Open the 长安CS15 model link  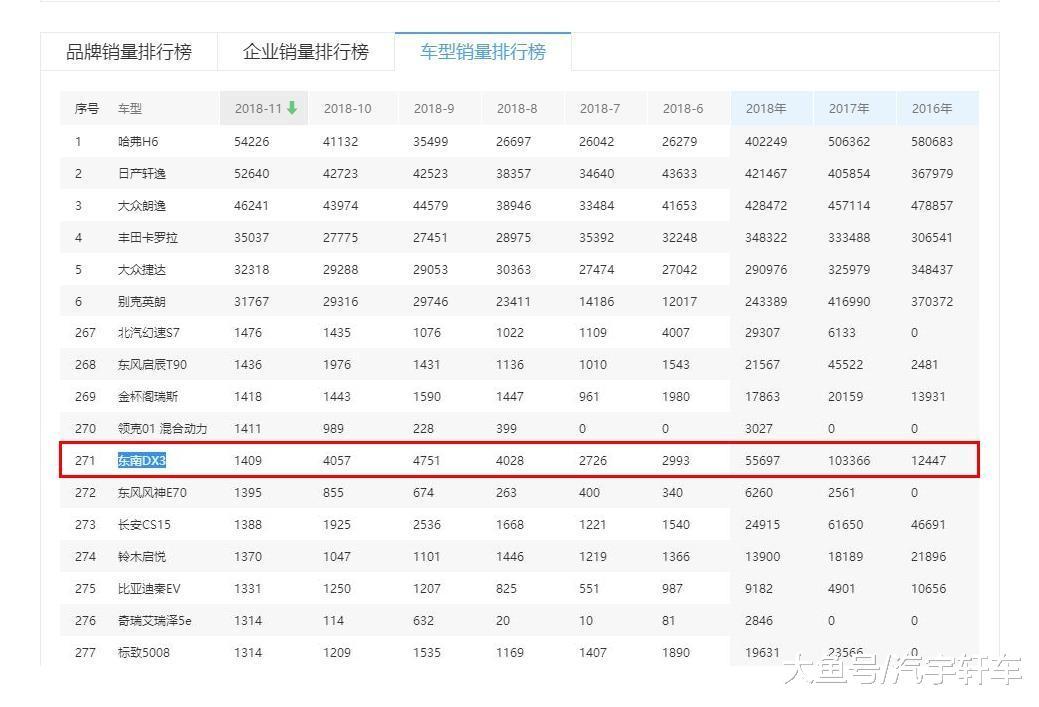(x=144, y=525)
